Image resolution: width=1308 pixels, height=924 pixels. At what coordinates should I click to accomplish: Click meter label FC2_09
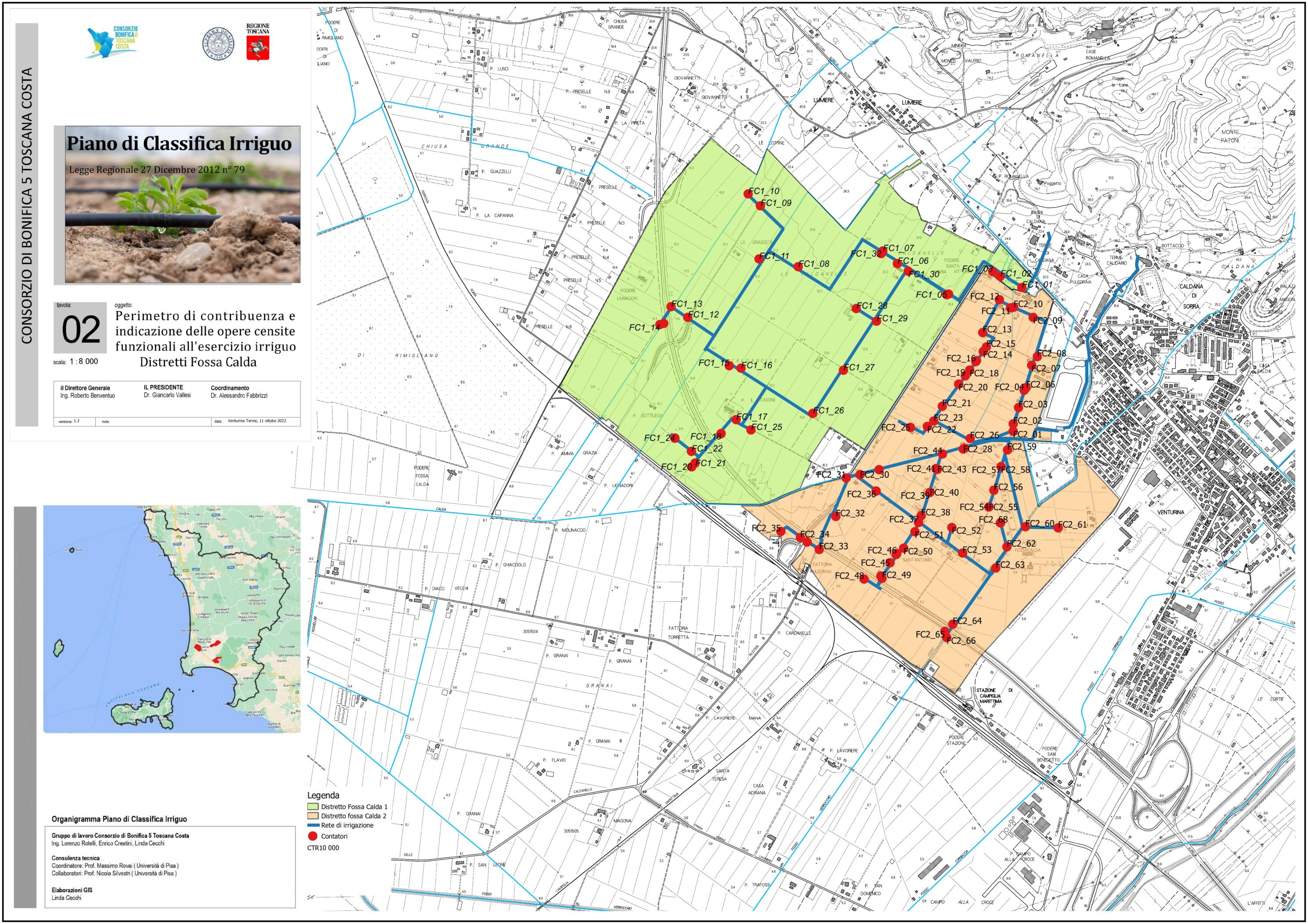click(x=1048, y=321)
